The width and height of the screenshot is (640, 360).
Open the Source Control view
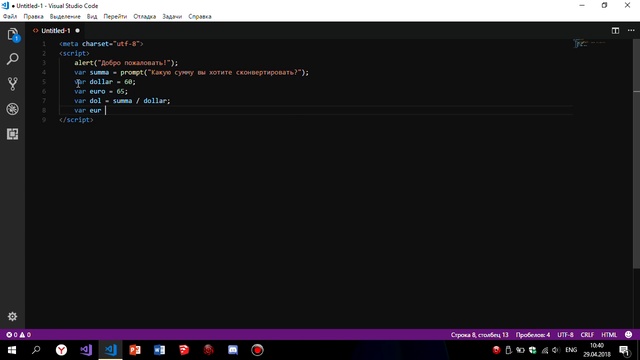click(x=12, y=84)
